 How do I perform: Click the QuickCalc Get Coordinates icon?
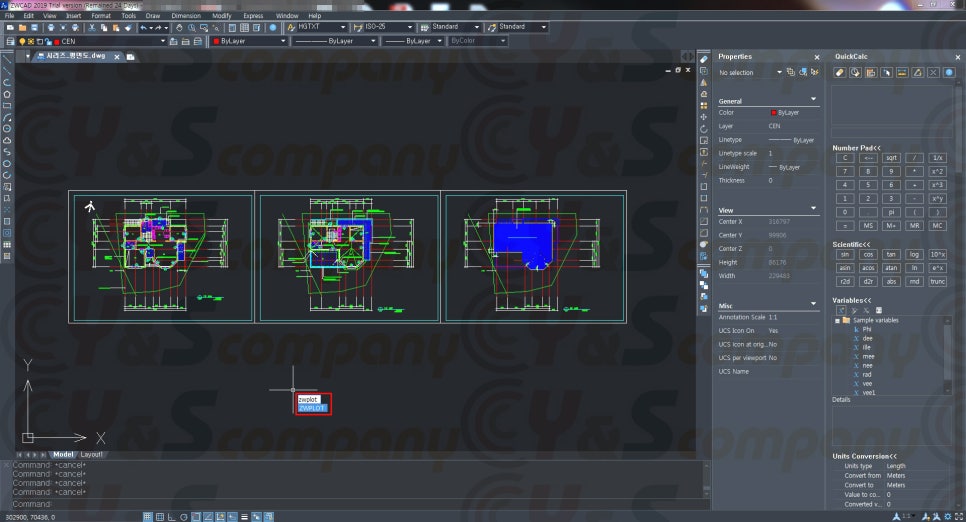(887, 73)
